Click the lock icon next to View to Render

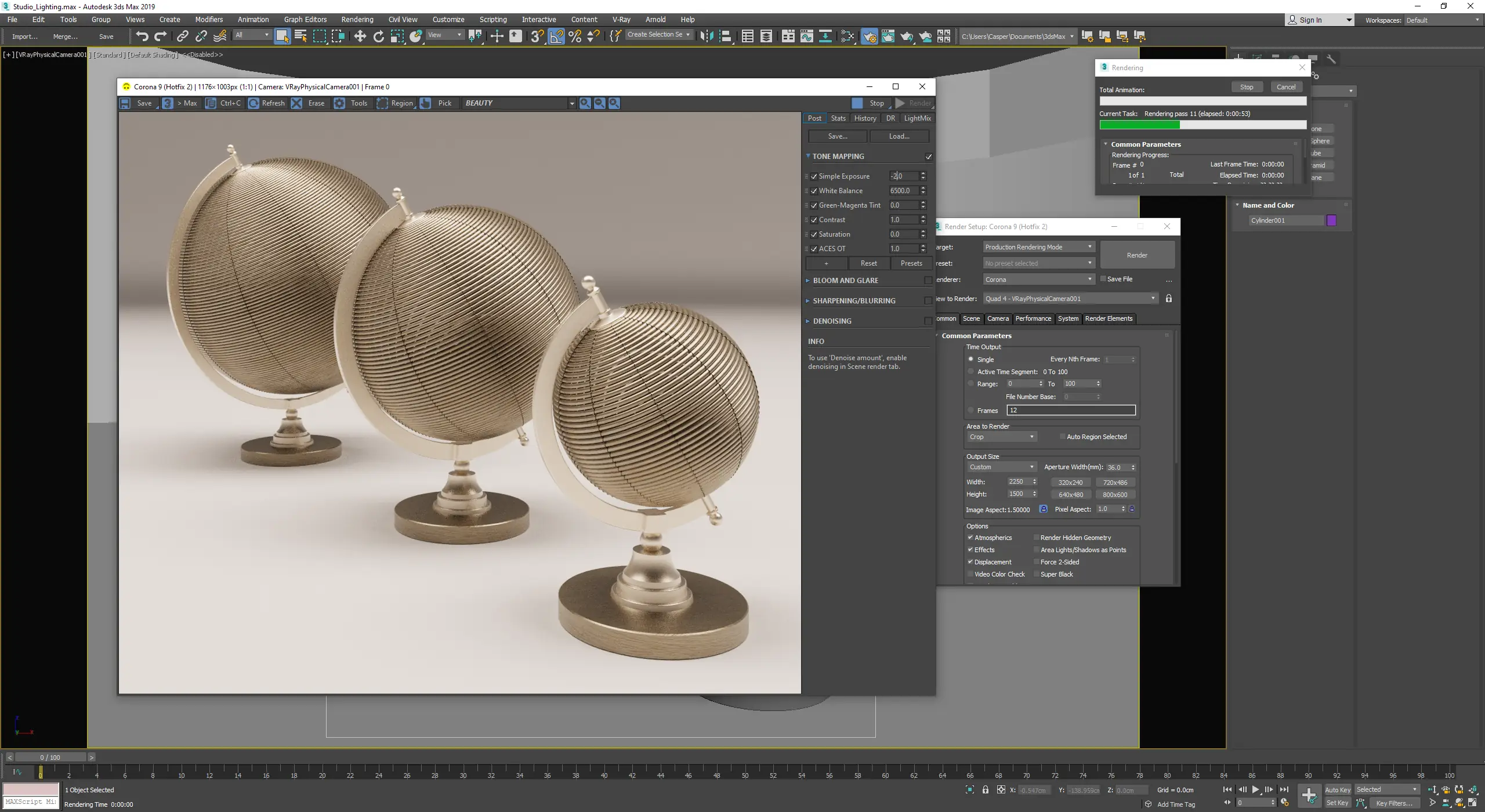coord(1169,298)
